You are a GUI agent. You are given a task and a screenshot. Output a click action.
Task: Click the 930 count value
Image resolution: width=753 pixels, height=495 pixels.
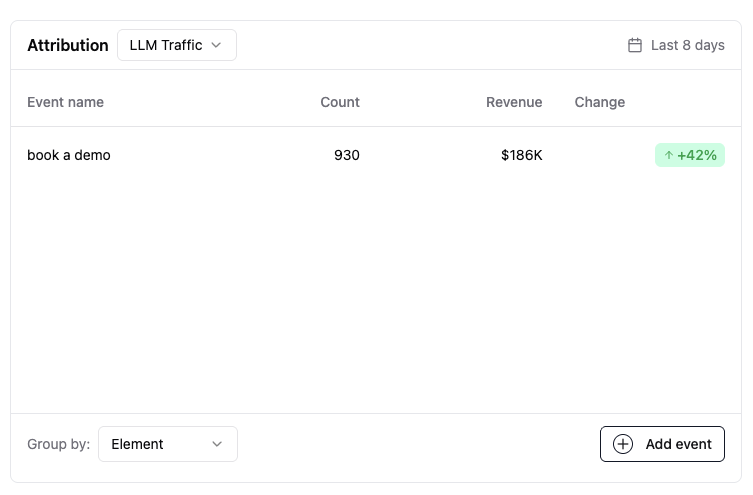pos(347,155)
